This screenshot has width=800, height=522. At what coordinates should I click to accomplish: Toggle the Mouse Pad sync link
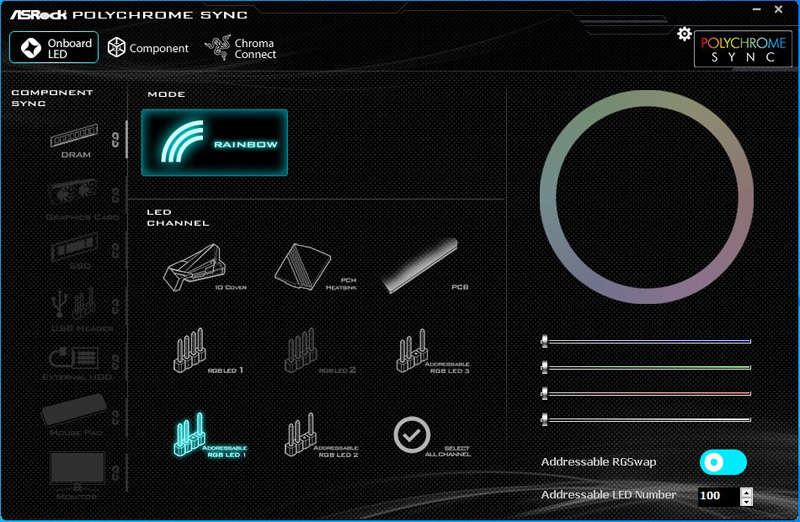[x=115, y=417]
